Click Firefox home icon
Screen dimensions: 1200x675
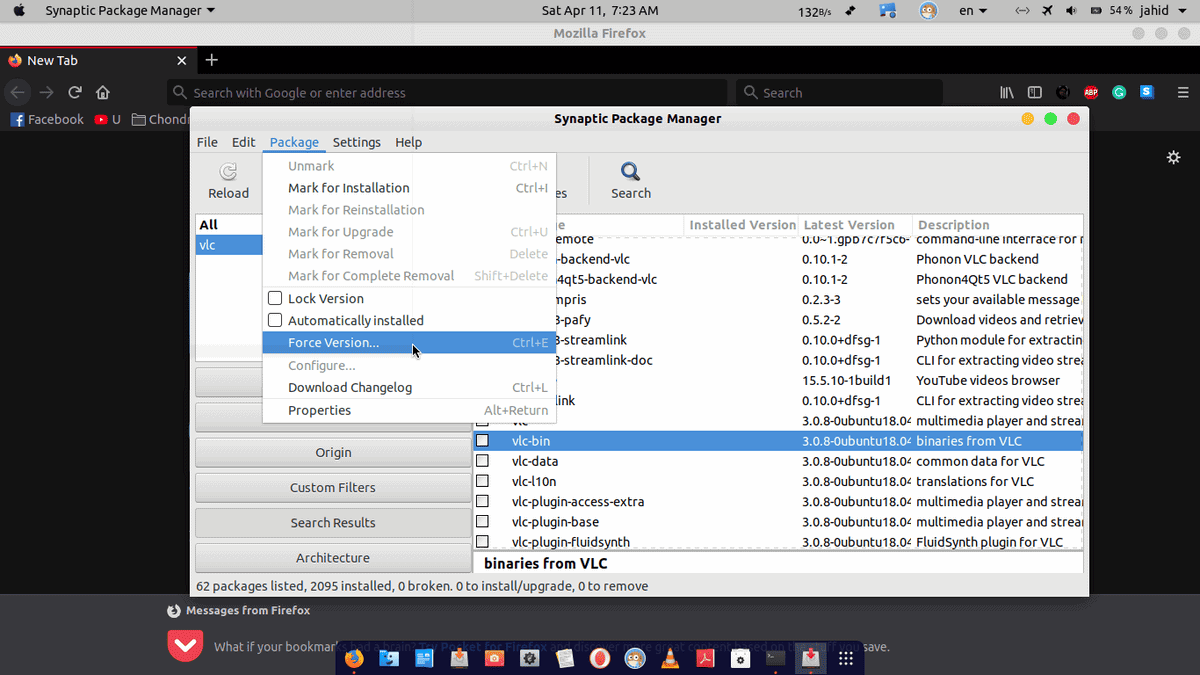(x=102, y=92)
